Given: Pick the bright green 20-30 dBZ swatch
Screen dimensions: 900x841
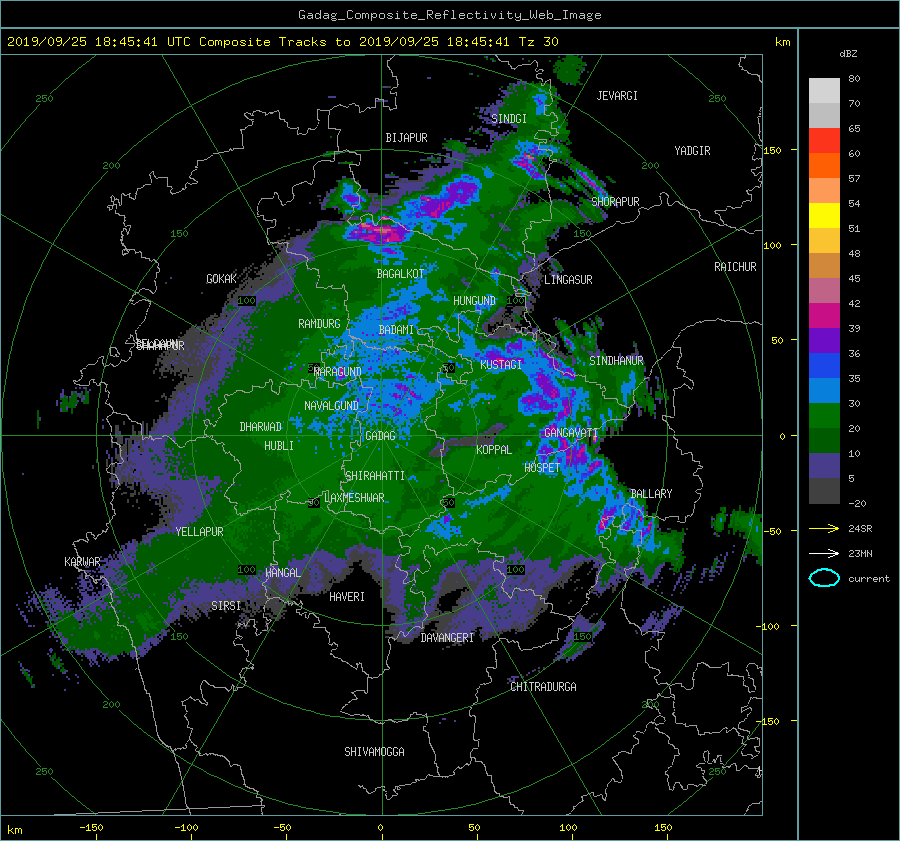Looking at the screenshot, I should [824, 416].
